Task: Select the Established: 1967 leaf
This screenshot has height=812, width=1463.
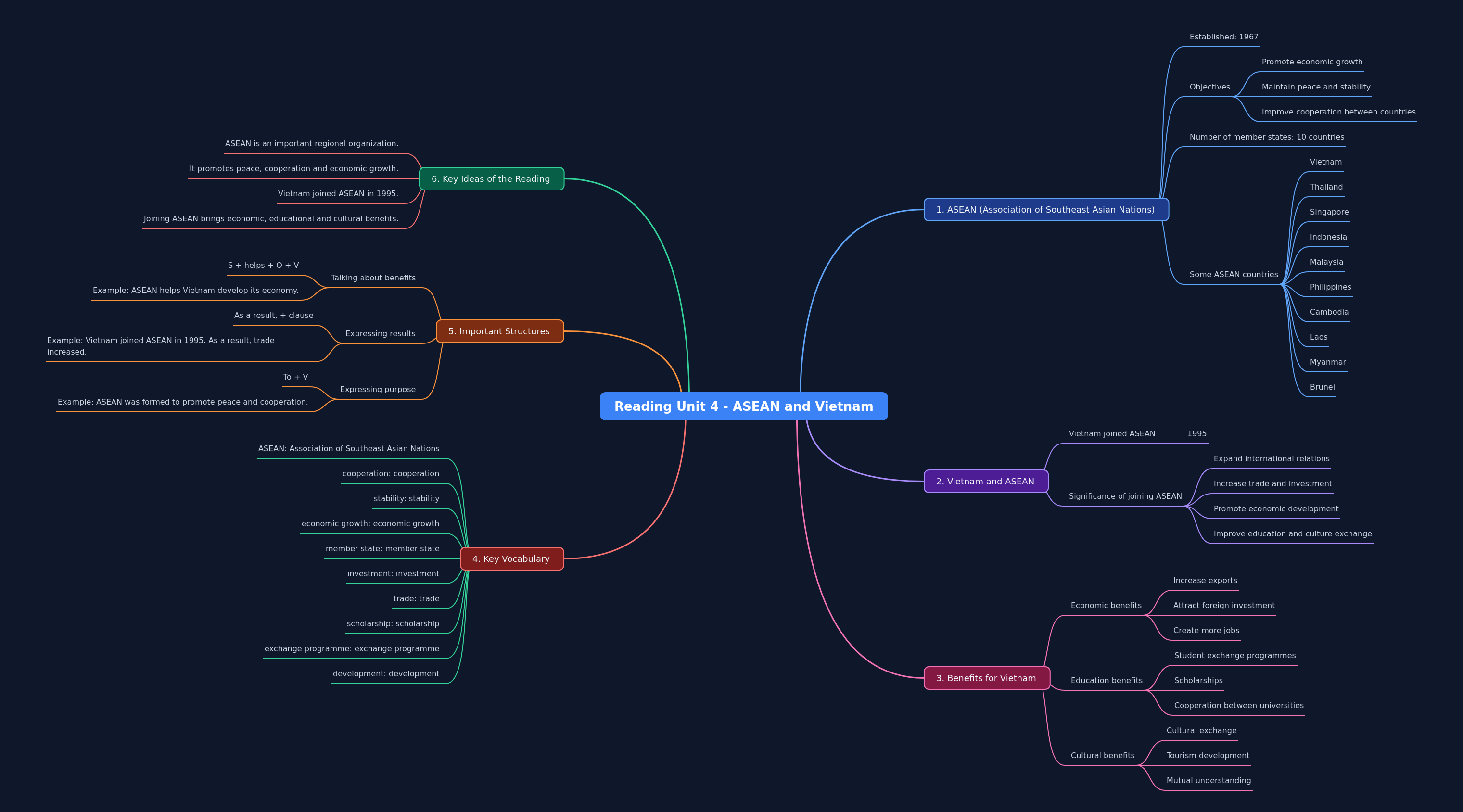Action: [x=1223, y=37]
